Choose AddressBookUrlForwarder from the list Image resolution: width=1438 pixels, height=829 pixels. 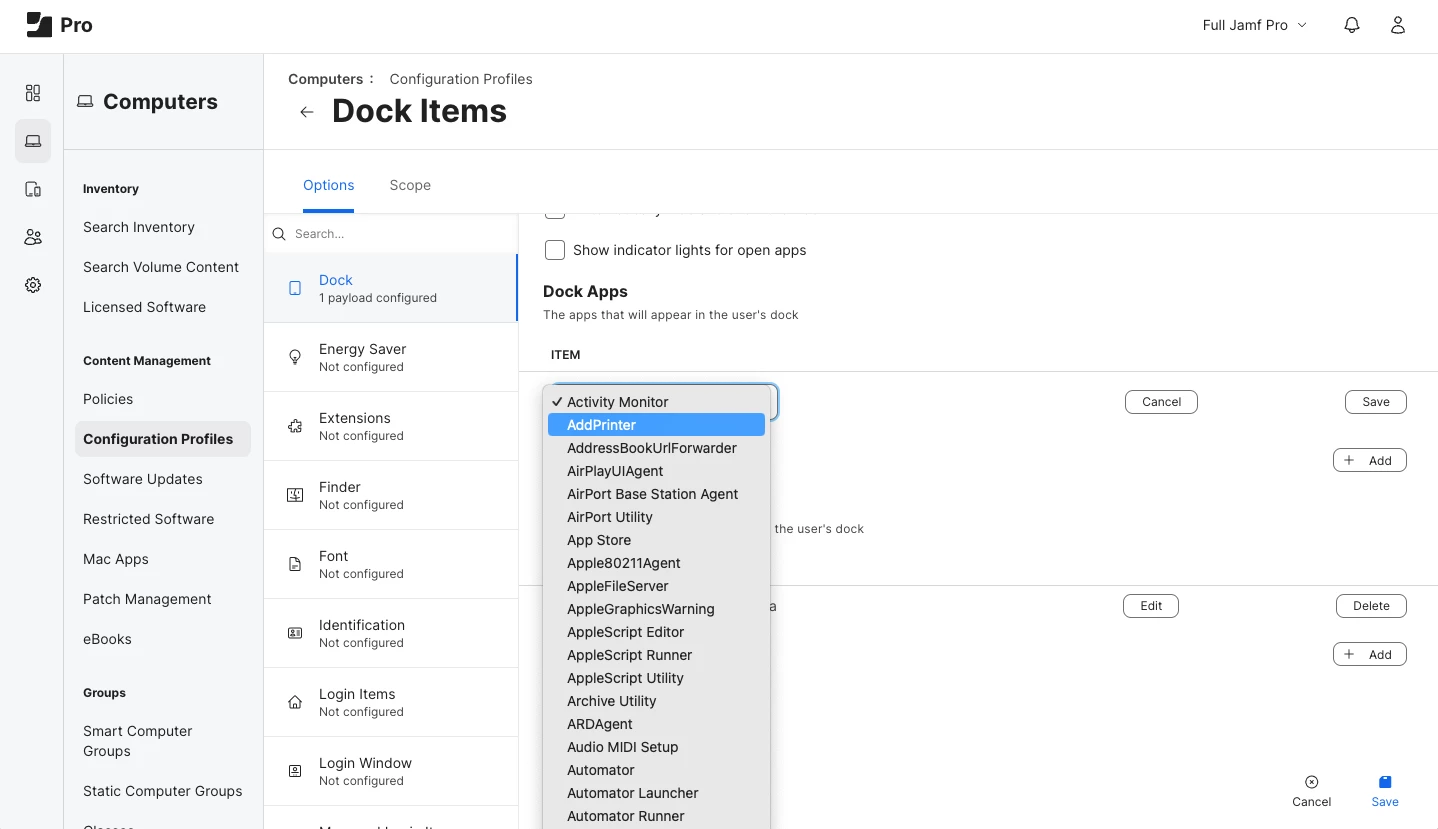click(x=656, y=448)
